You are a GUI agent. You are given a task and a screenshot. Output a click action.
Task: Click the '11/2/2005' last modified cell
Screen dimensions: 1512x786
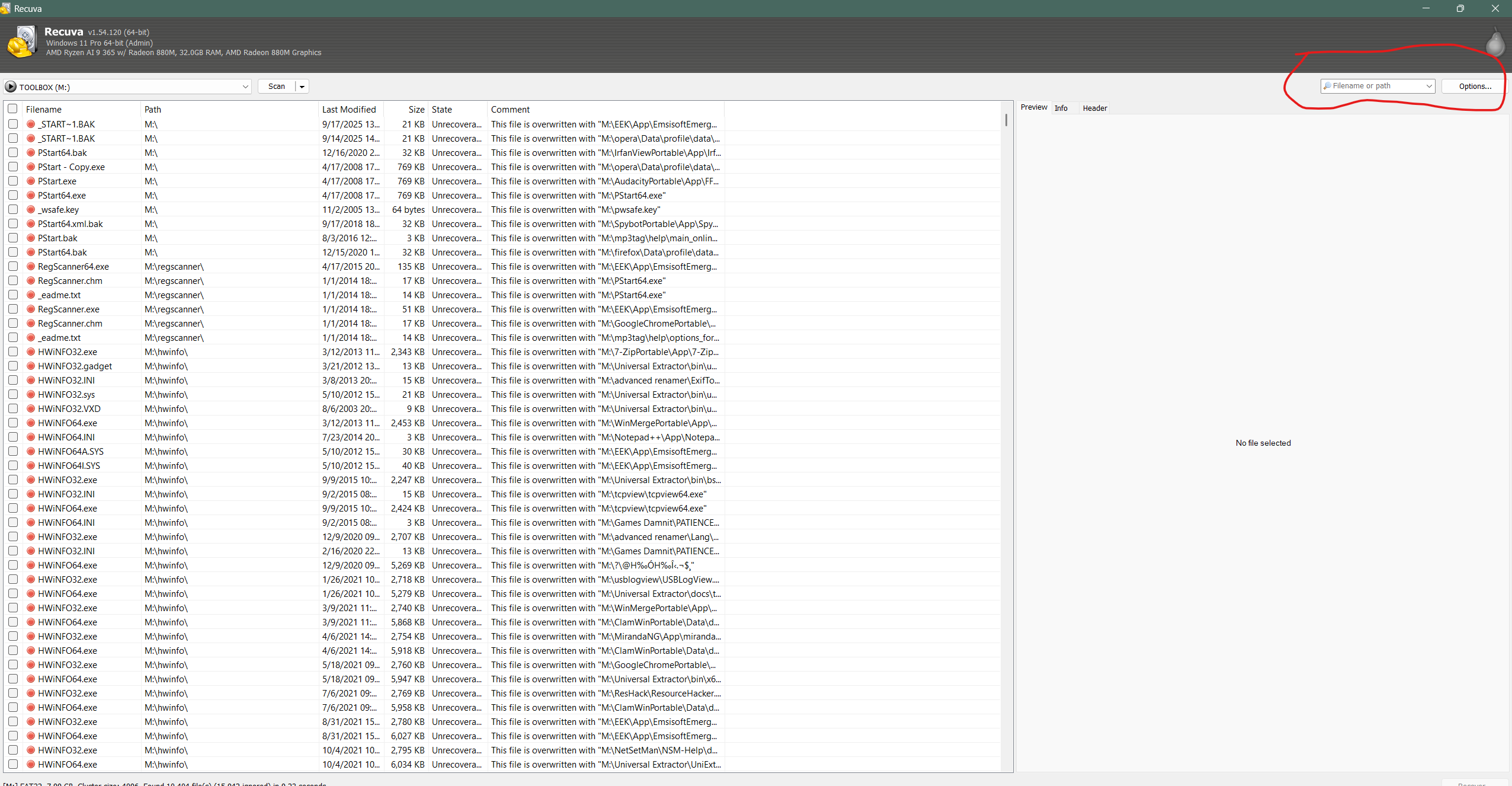pos(351,210)
